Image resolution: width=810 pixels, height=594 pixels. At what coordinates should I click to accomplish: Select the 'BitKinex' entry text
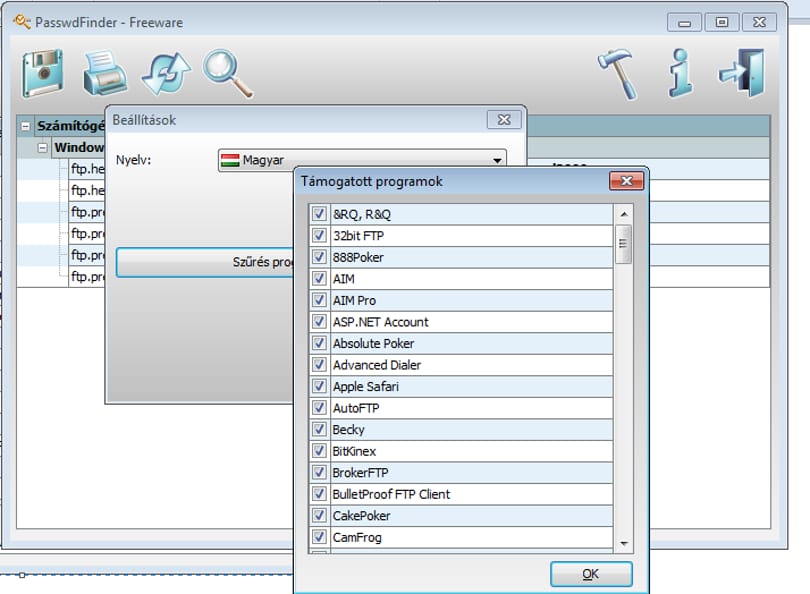[x=354, y=451]
